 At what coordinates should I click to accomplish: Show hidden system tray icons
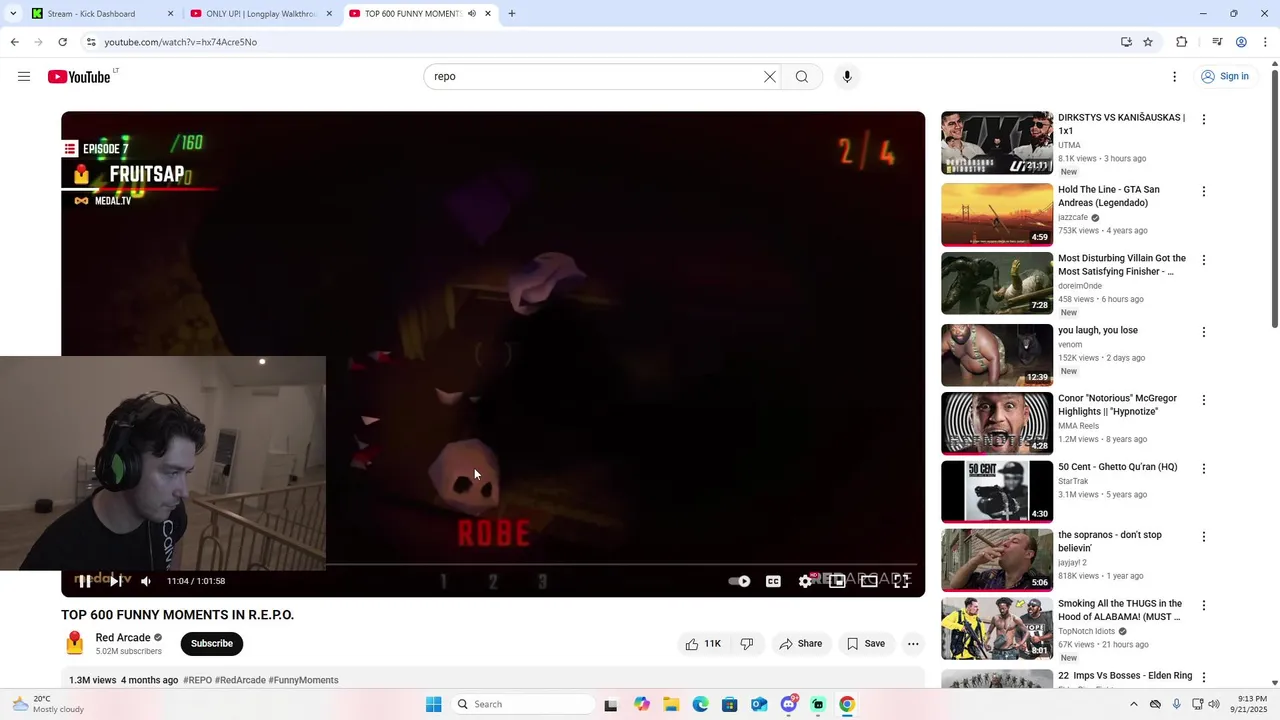(x=1133, y=705)
